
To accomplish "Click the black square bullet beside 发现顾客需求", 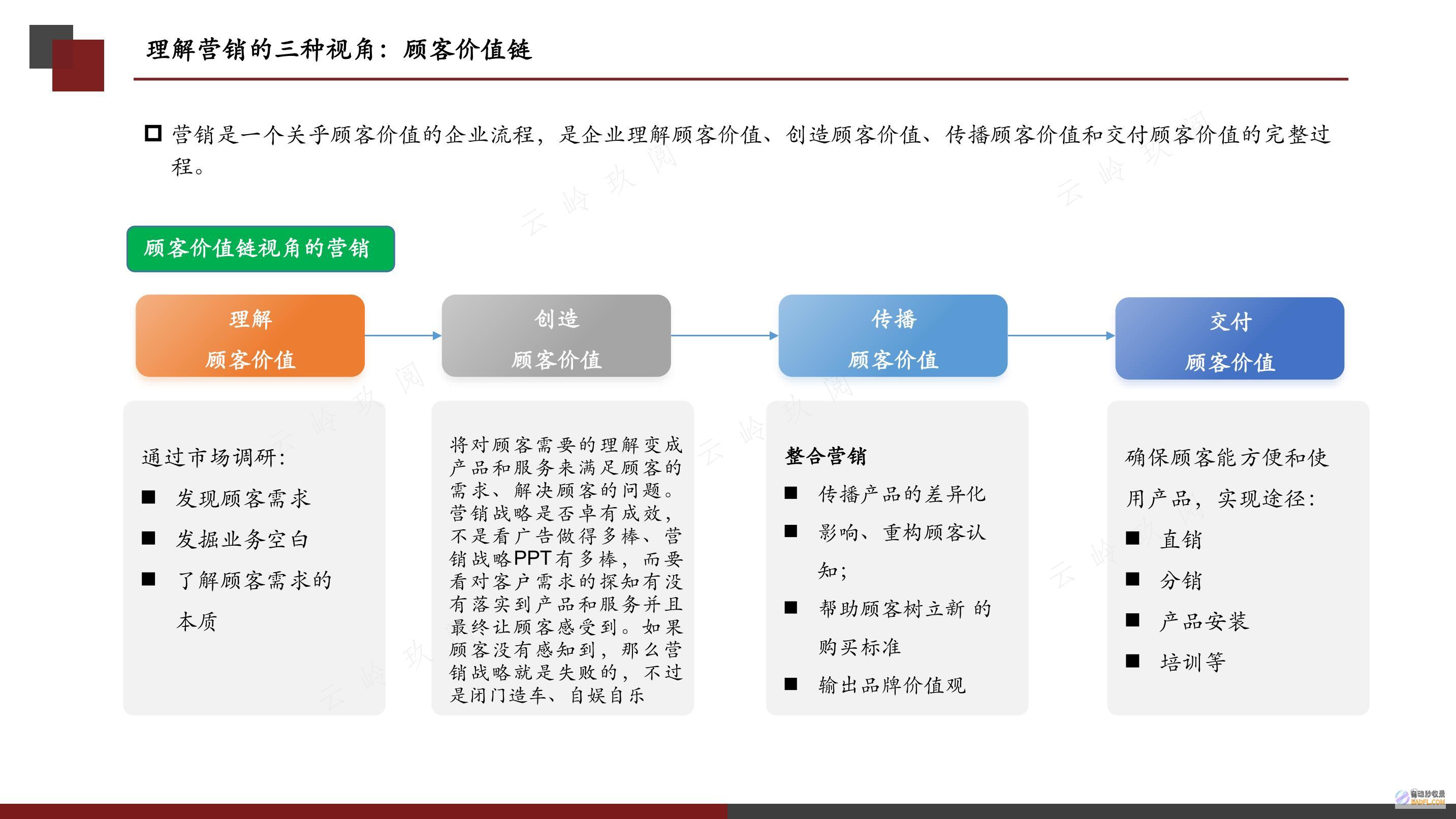I will pos(148,497).
